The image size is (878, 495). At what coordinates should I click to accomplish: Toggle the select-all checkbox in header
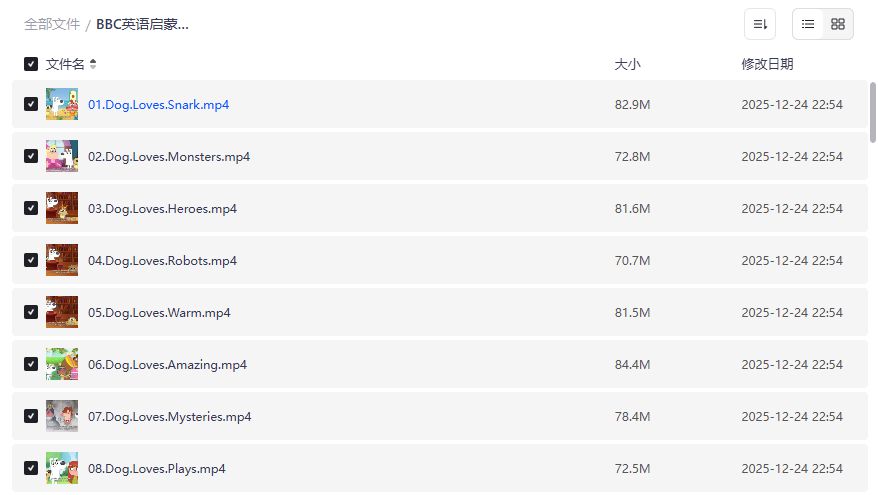[31, 64]
